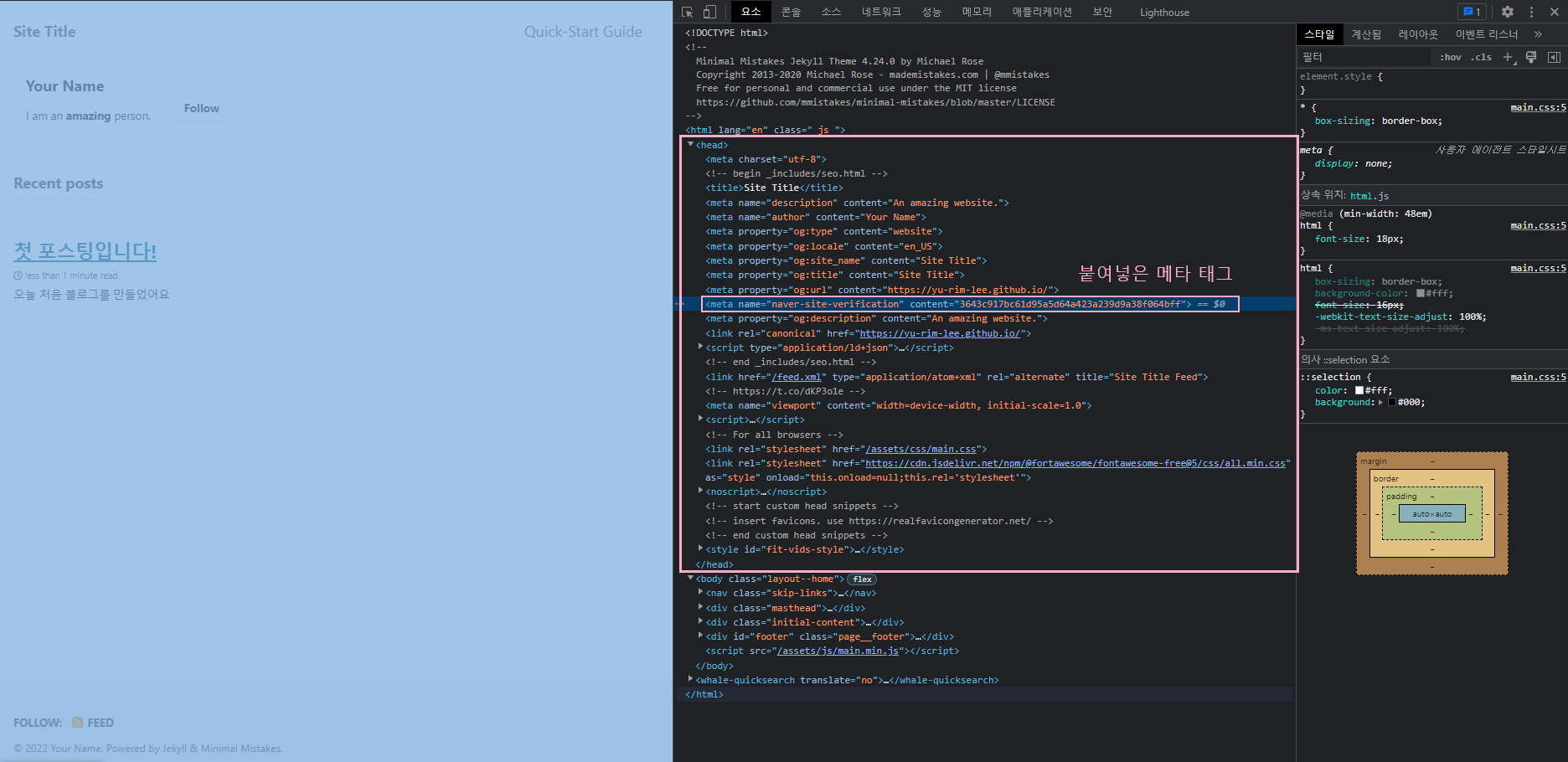Switch to the 소스 (Sources) tab

click(x=830, y=12)
